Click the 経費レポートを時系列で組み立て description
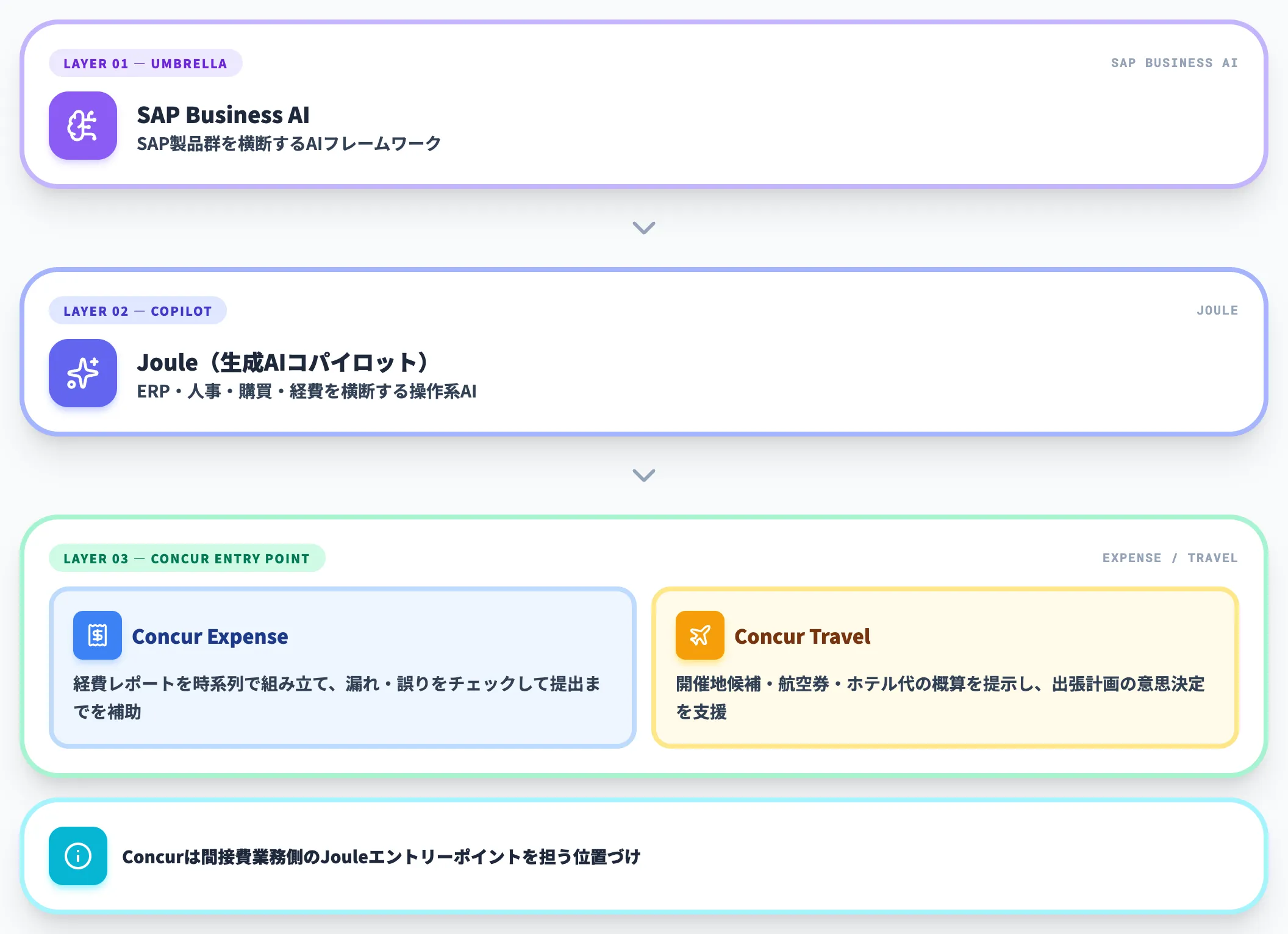This screenshot has width=1288, height=934. [337, 697]
